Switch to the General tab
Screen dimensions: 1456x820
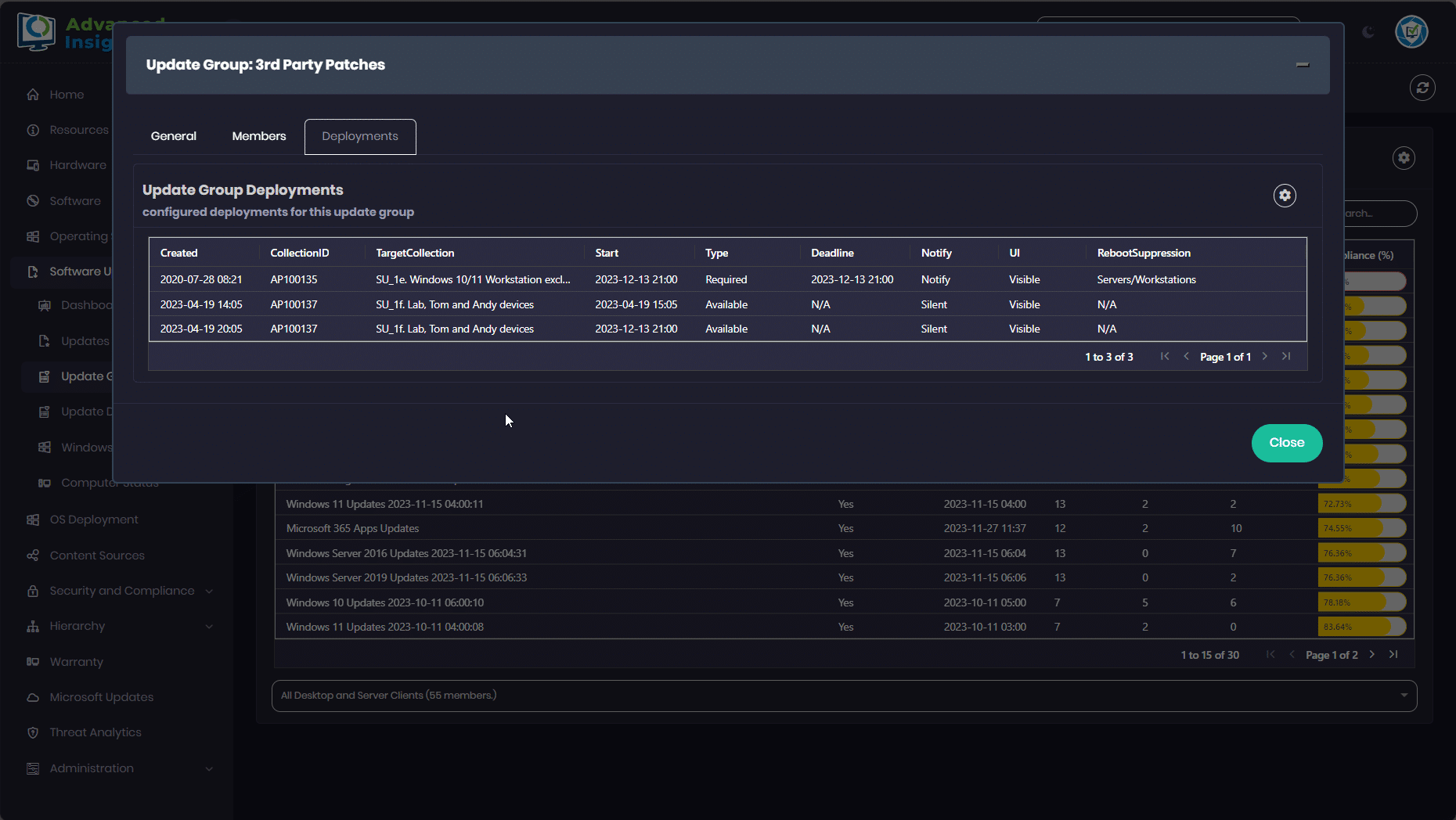pos(174,136)
